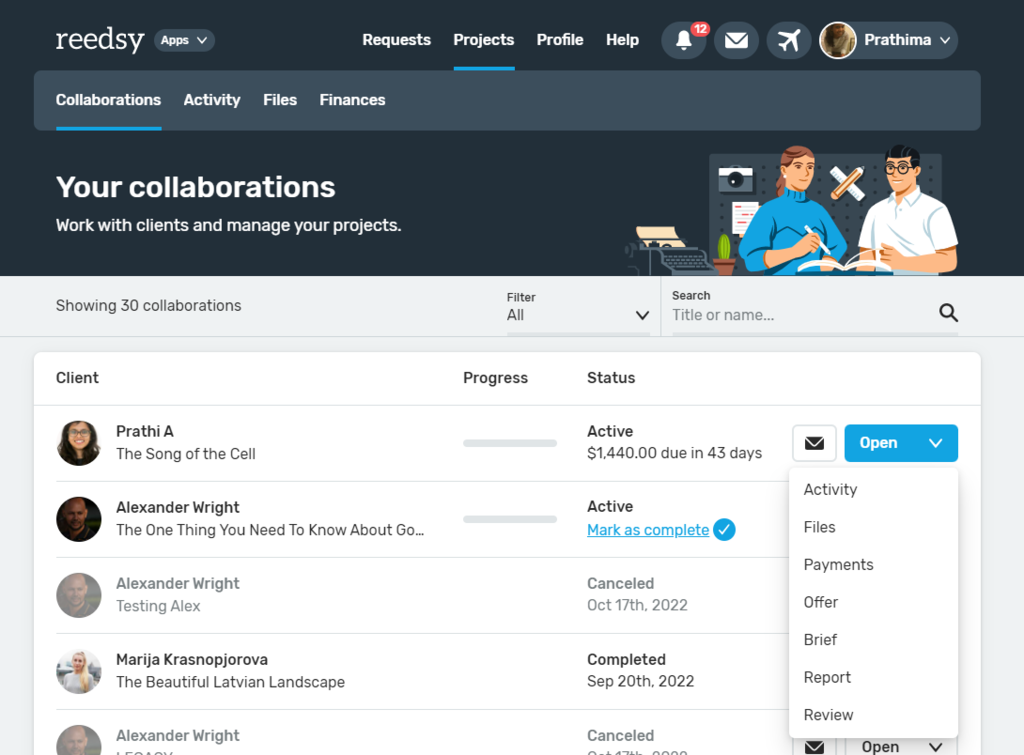Click The Song of the Cell progress bar
The image size is (1024, 755).
click(509, 443)
